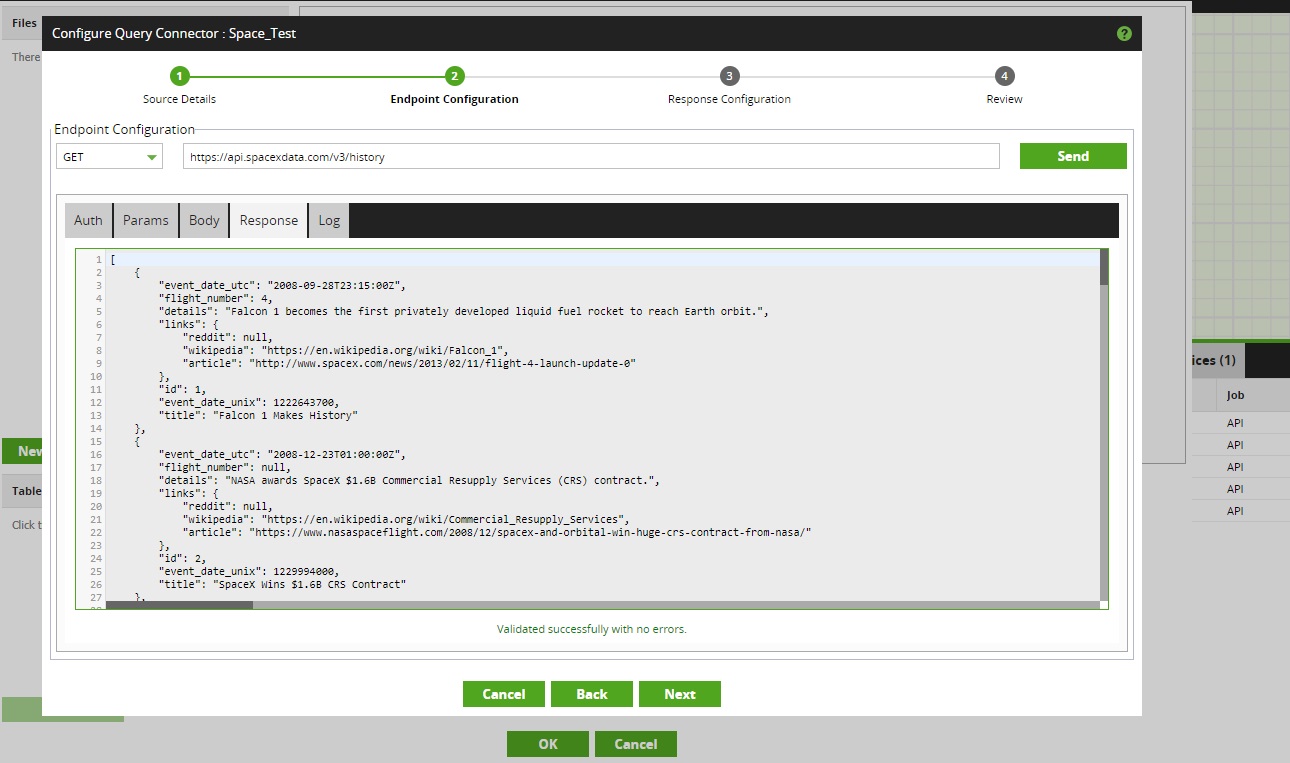Cancel the Space_Test connector configuration
This screenshot has height=763, width=1290.
[x=503, y=693]
